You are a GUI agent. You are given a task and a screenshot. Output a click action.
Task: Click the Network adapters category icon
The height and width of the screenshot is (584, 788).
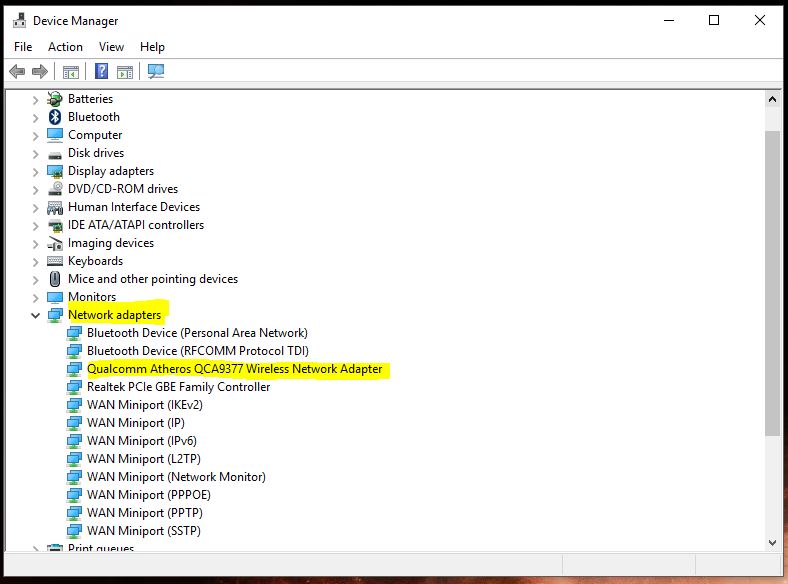tap(55, 315)
